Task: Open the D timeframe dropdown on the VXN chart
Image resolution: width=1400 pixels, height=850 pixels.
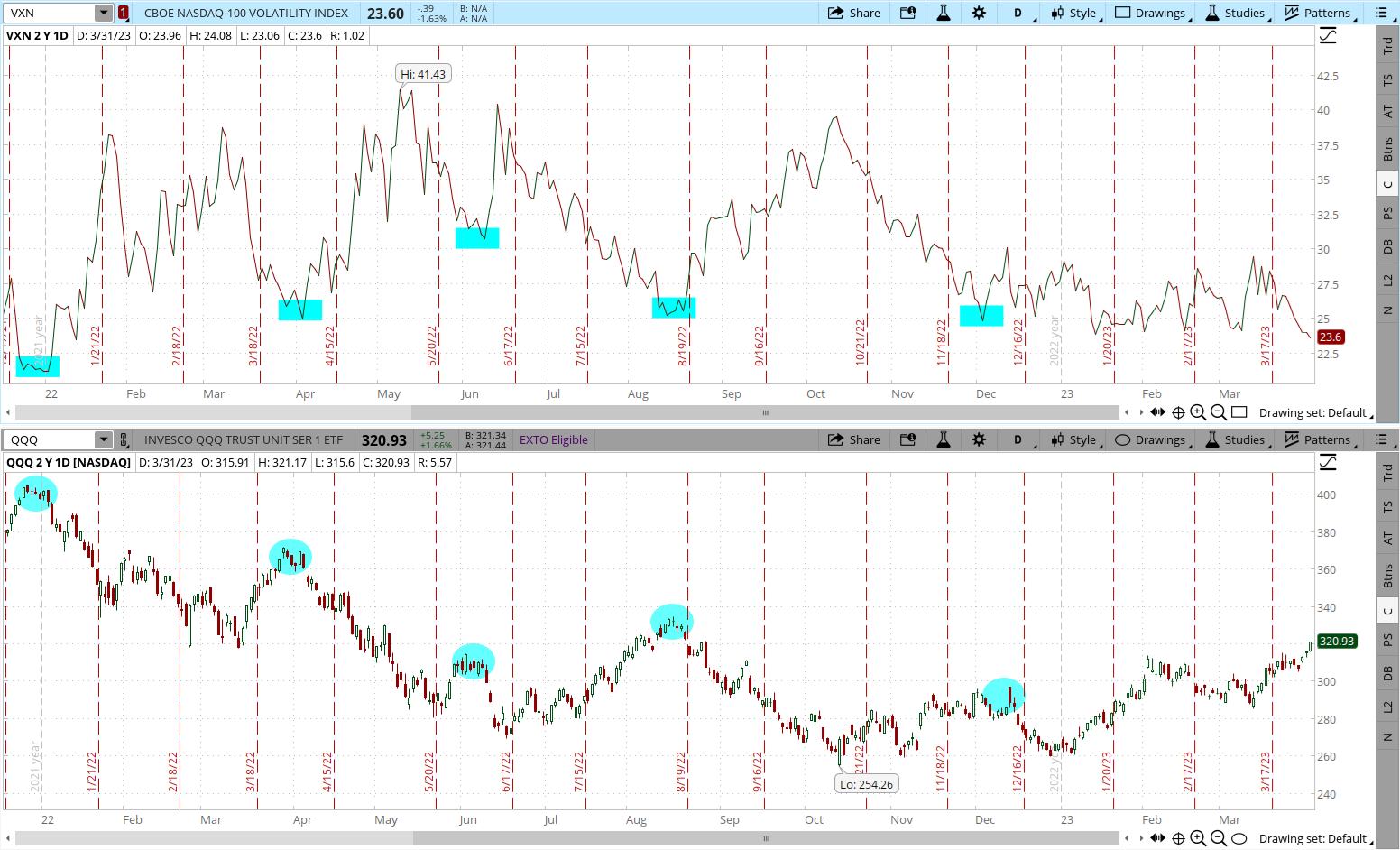Action: click(x=1019, y=13)
